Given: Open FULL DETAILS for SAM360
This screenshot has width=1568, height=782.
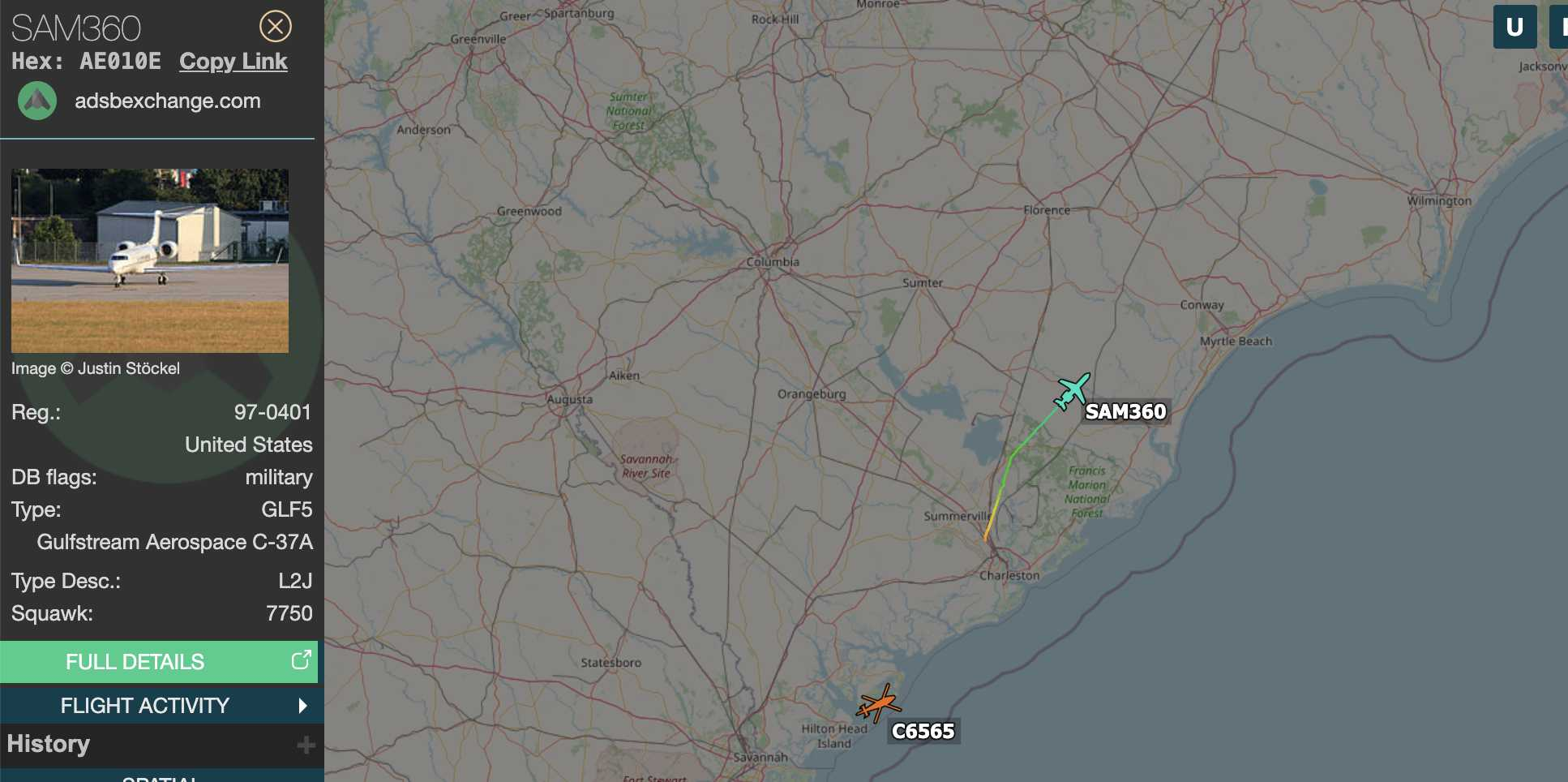Looking at the screenshot, I should click(x=159, y=662).
